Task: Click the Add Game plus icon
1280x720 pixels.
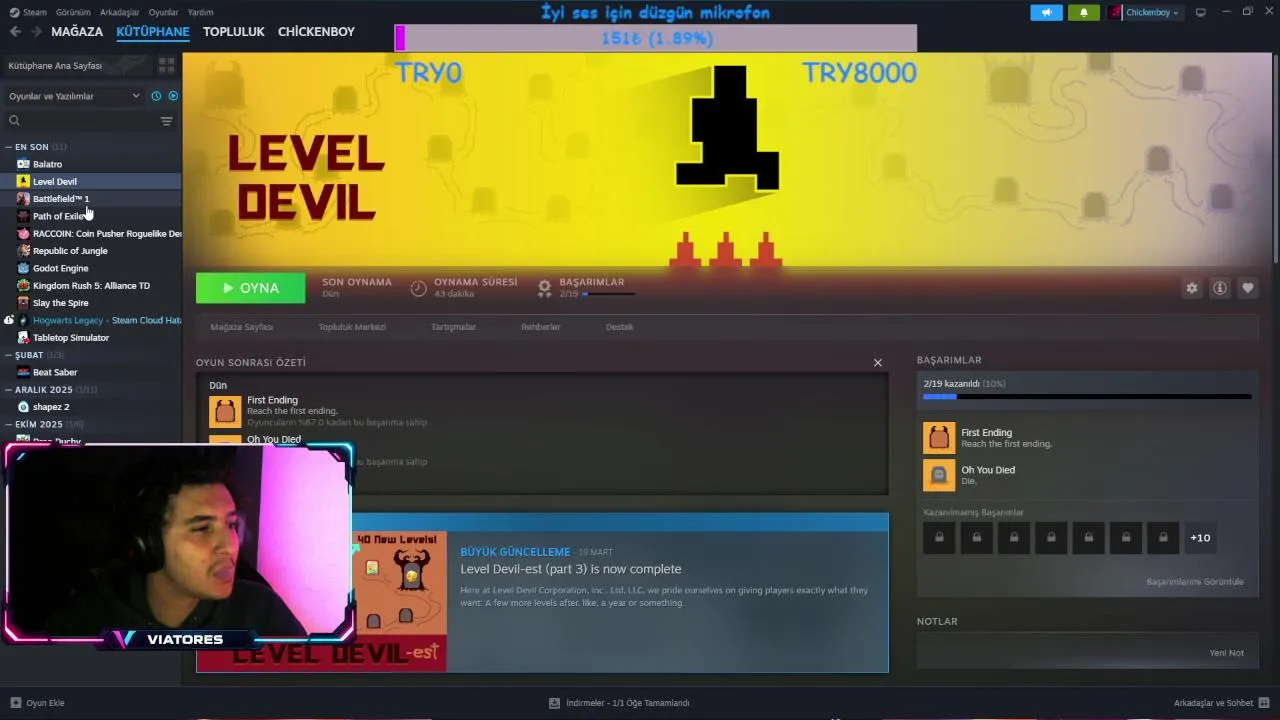Action: (x=15, y=703)
